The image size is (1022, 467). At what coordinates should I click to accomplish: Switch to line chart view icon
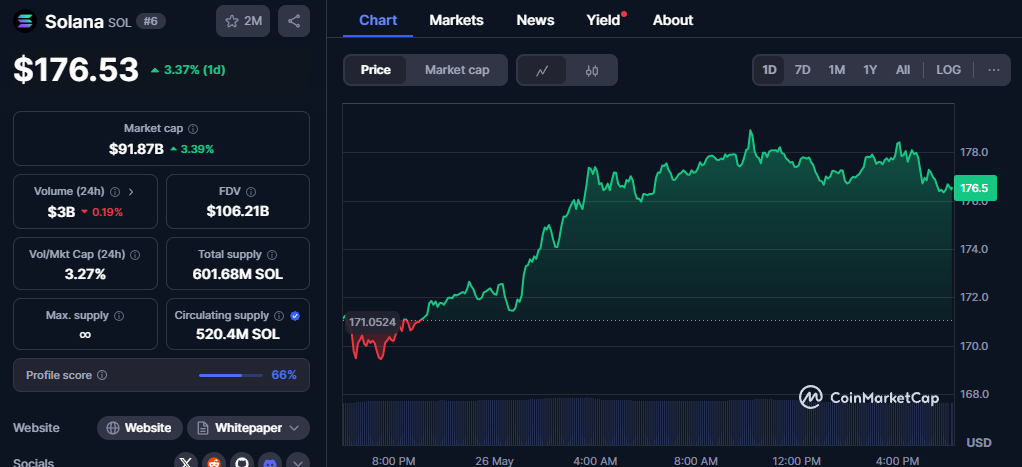click(542, 70)
